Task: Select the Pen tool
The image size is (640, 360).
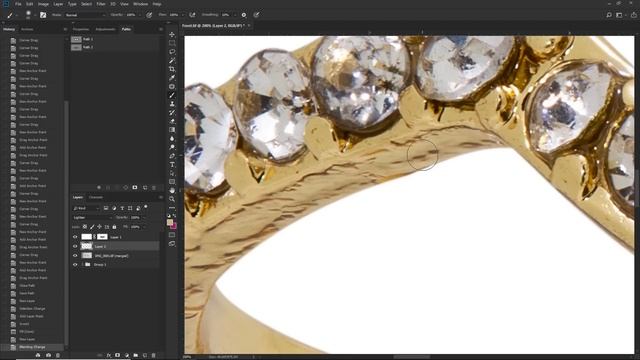Action: coord(172,156)
